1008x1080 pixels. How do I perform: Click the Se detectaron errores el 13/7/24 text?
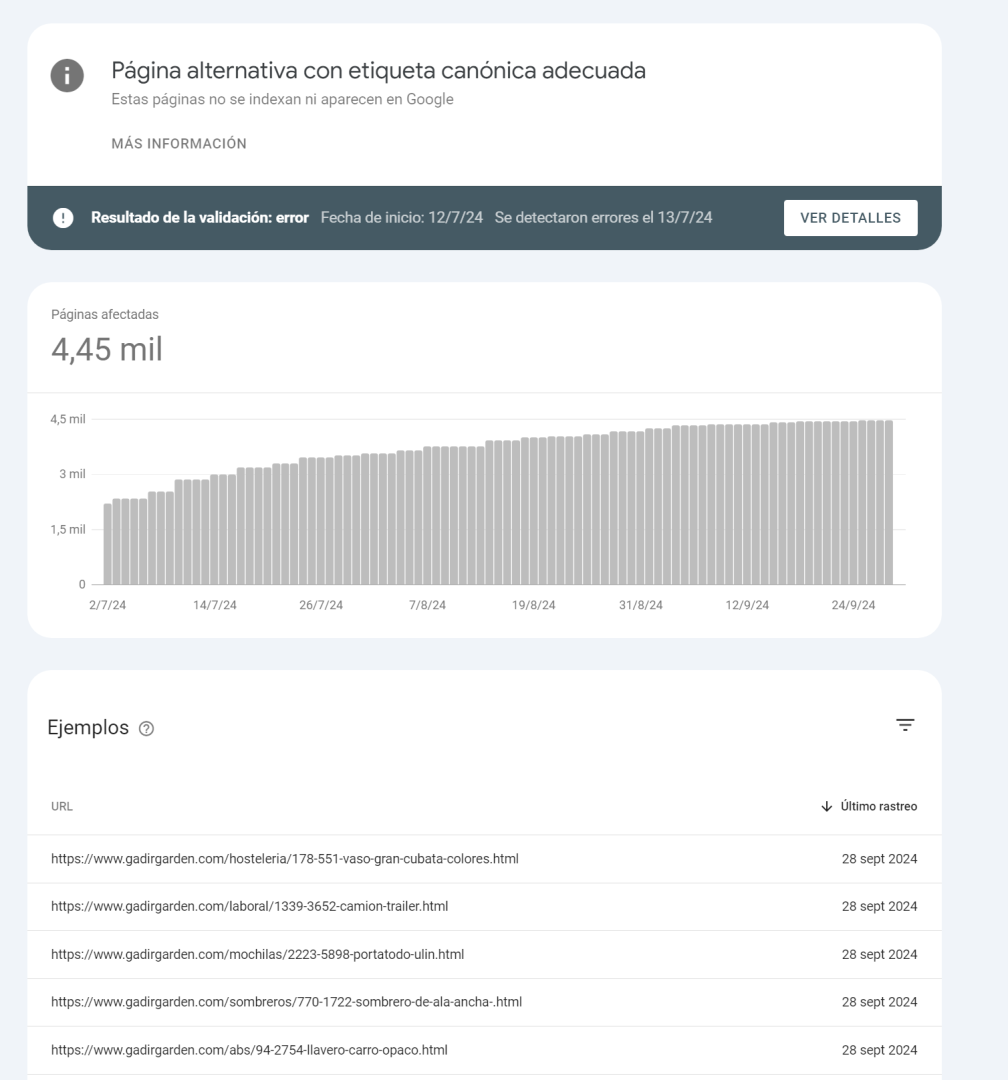pos(603,218)
